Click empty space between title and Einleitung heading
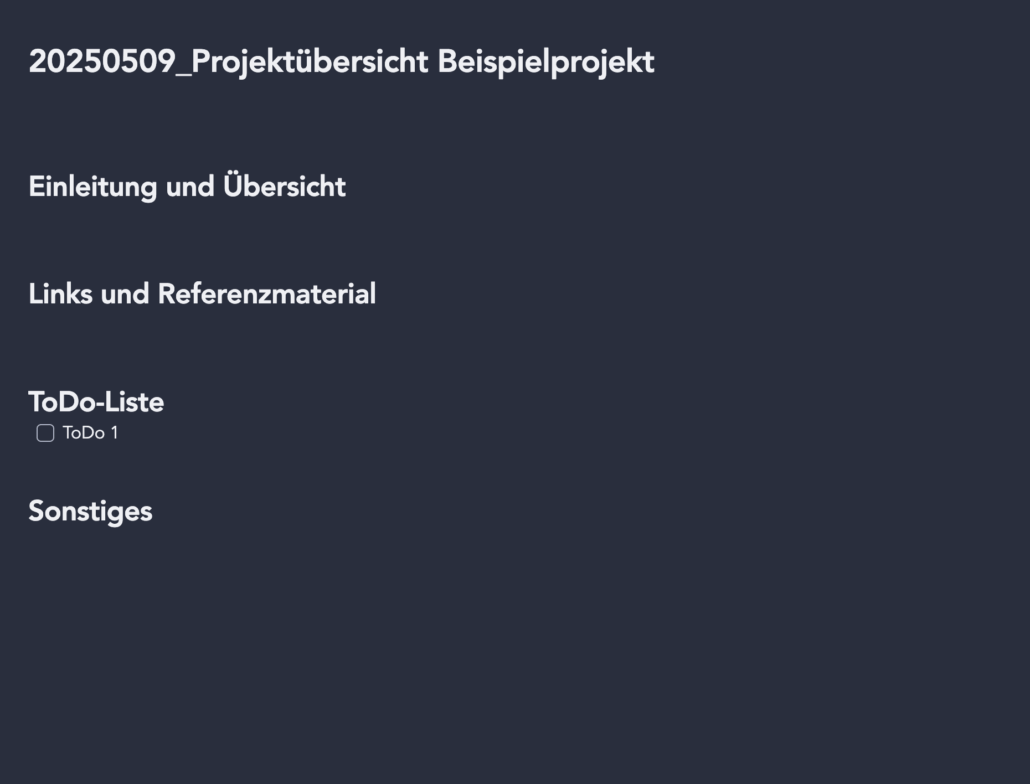The height and width of the screenshot is (784, 1030). coord(515,125)
